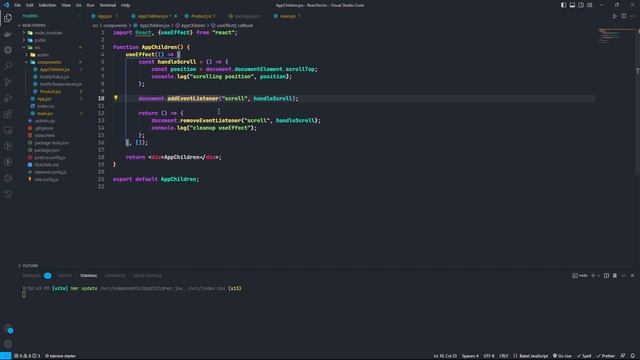Click the components breadcrumb segment
The height and width of the screenshot is (360, 640).
115,25
